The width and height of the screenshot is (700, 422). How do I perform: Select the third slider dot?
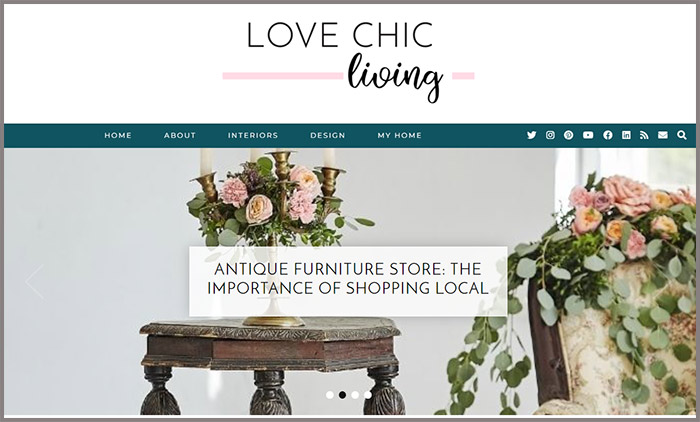[355, 395]
